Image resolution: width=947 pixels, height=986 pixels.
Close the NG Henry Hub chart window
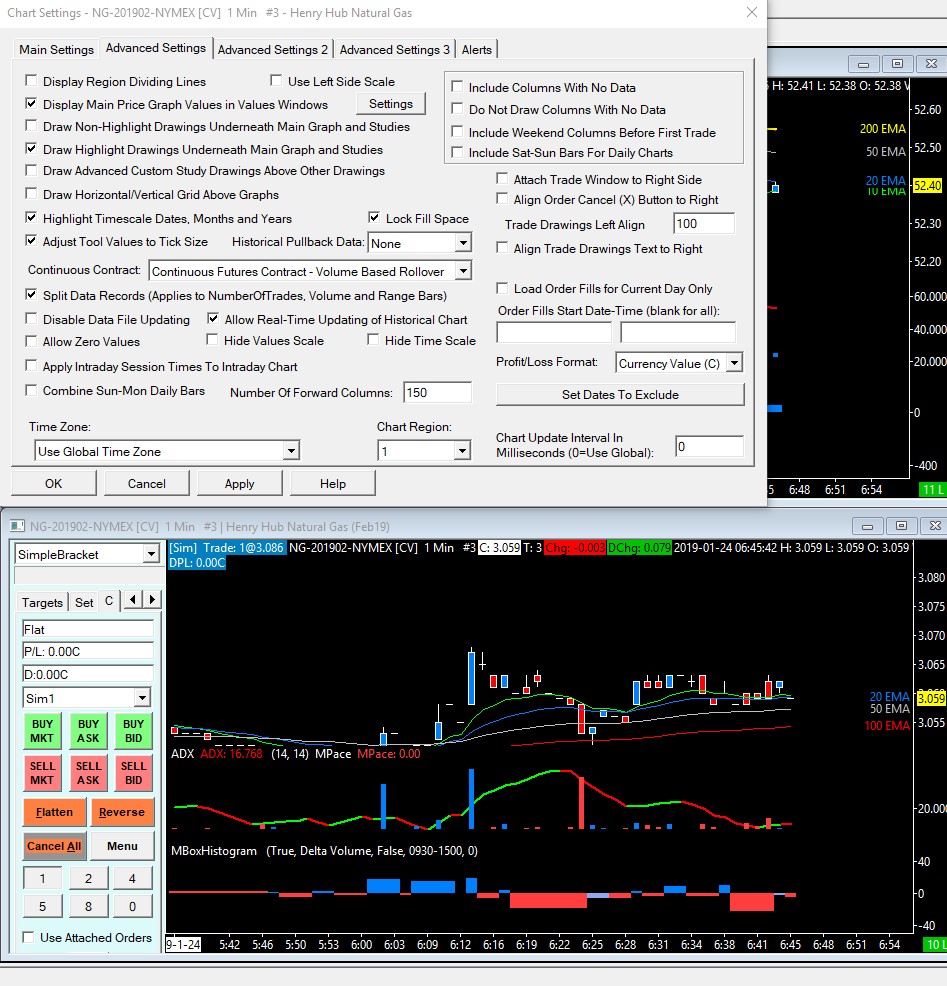coord(935,526)
